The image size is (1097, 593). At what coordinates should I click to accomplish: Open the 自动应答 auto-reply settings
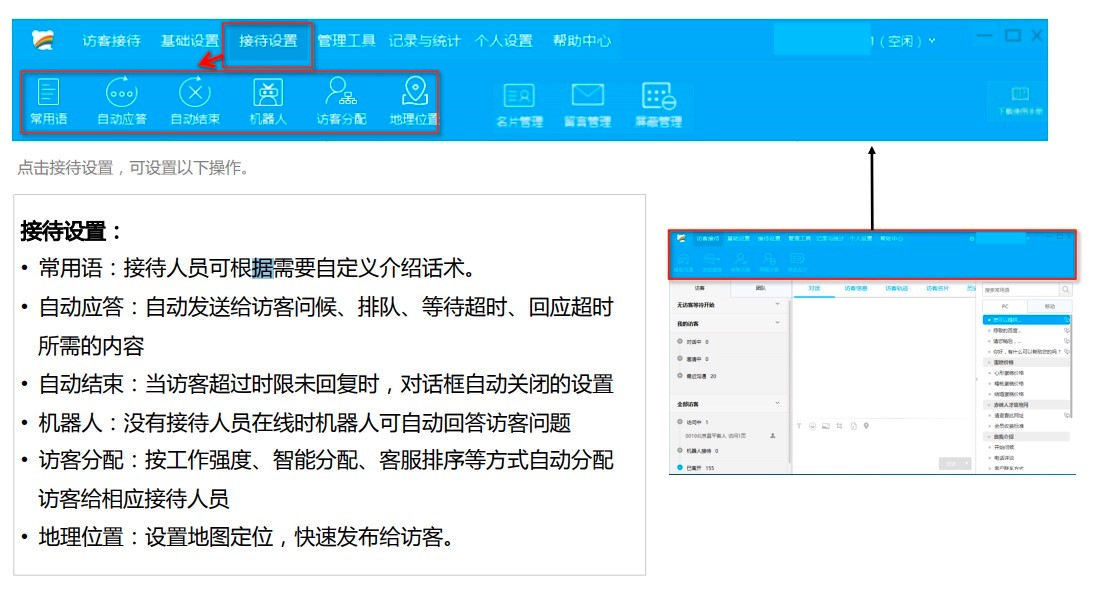pyautogui.click(x=122, y=102)
